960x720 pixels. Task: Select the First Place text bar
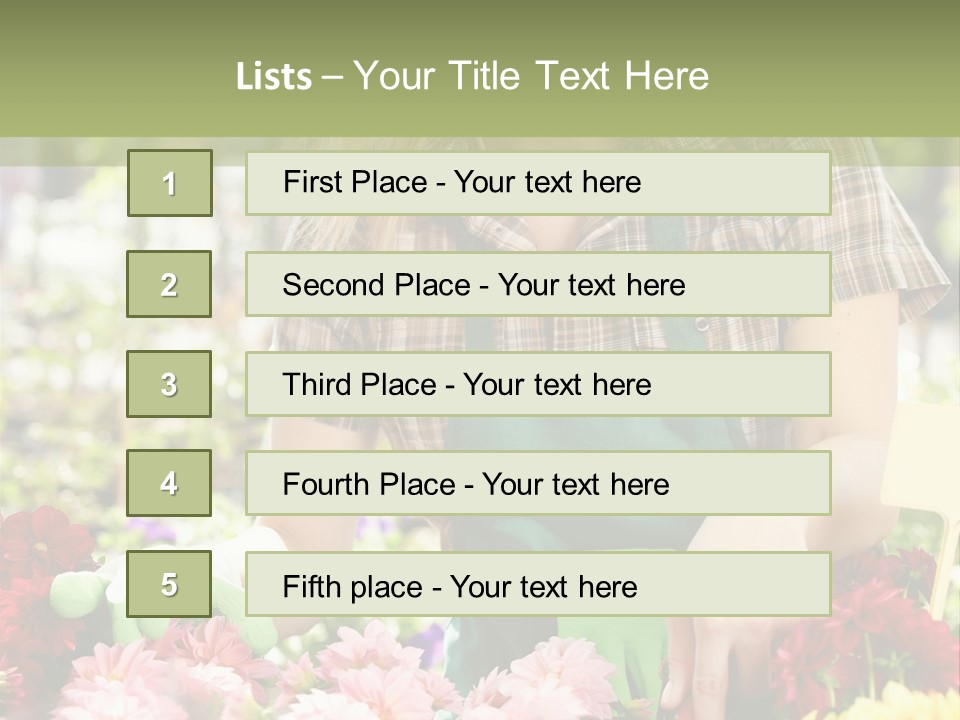click(x=538, y=183)
